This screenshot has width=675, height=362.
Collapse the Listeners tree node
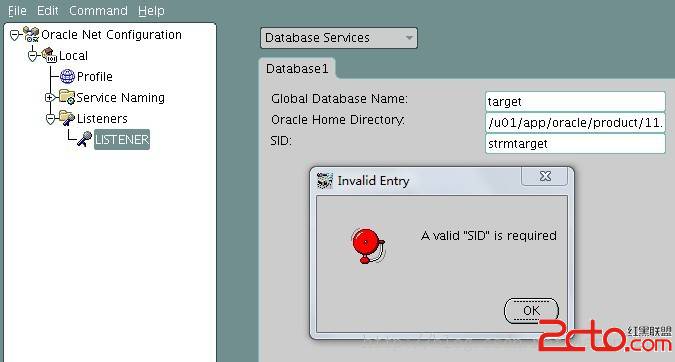pyautogui.click(x=51, y=119)
